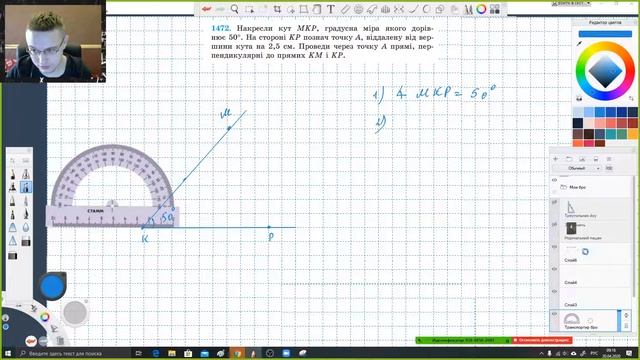Toggle visibility of the Слой3 layer
This screenshot has width=640, height=360.
click(554, 292)
